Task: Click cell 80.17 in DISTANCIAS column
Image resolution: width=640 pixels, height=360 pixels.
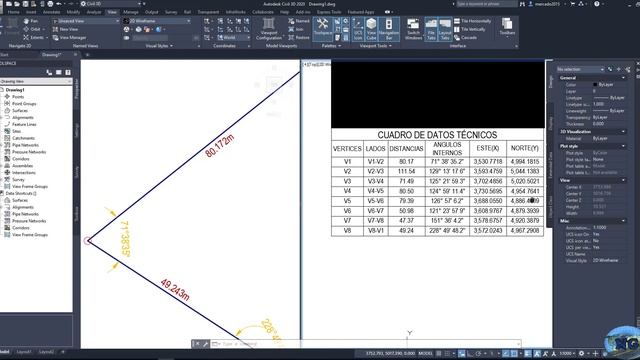Action: coord(406,162)
